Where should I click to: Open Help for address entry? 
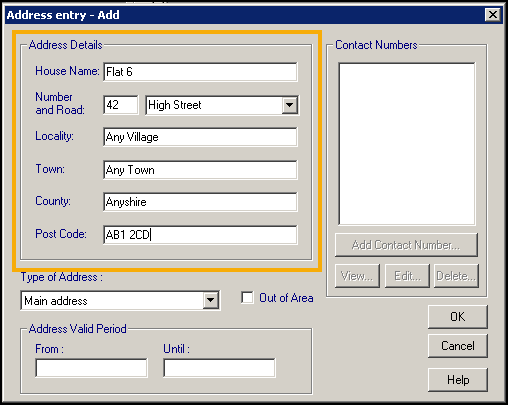coord(457,380)
